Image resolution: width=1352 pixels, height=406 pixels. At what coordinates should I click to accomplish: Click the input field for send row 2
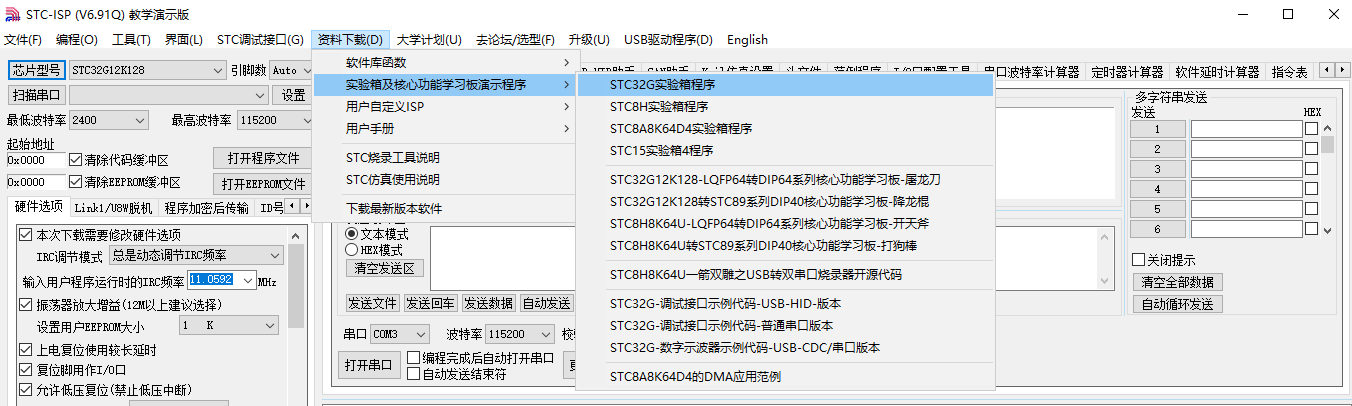pos(1246,149)
